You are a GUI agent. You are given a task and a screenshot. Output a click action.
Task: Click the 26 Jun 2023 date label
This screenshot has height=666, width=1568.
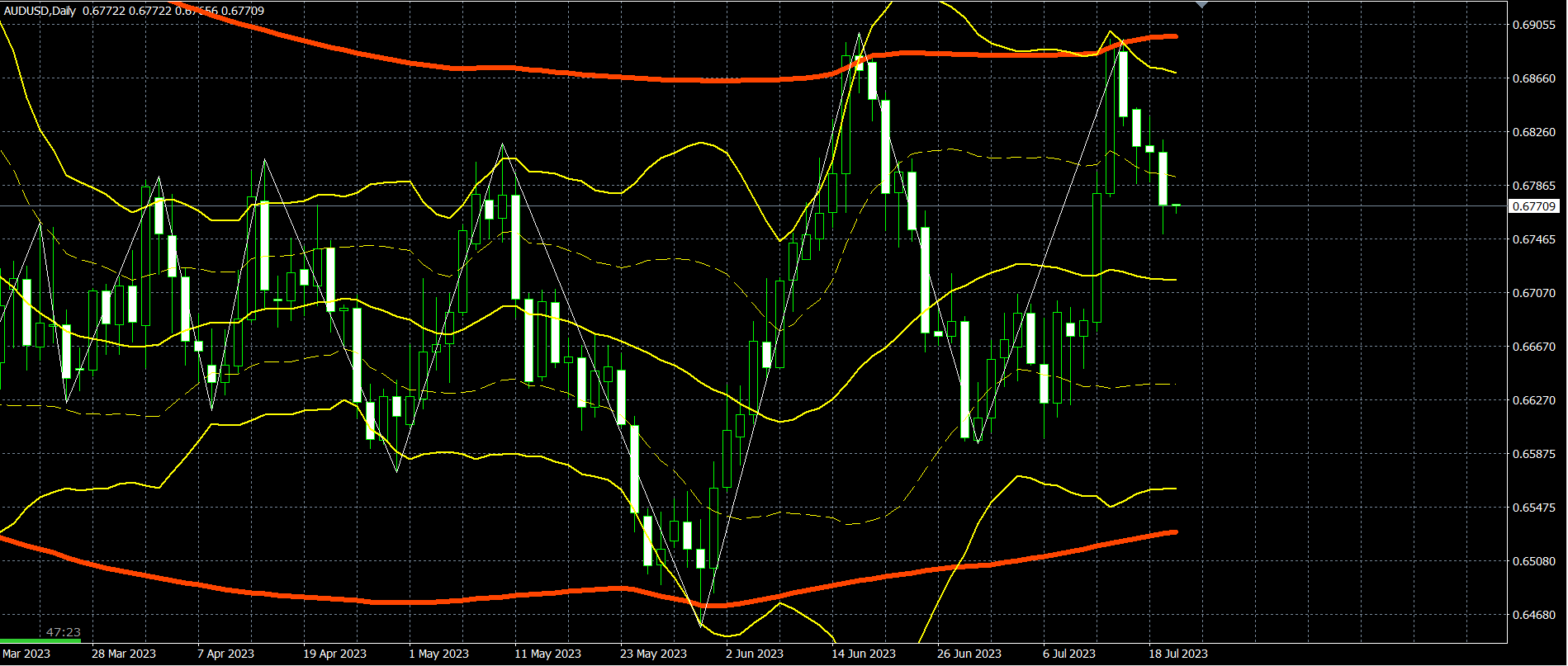pyautogui.click(x=969, y=654)
